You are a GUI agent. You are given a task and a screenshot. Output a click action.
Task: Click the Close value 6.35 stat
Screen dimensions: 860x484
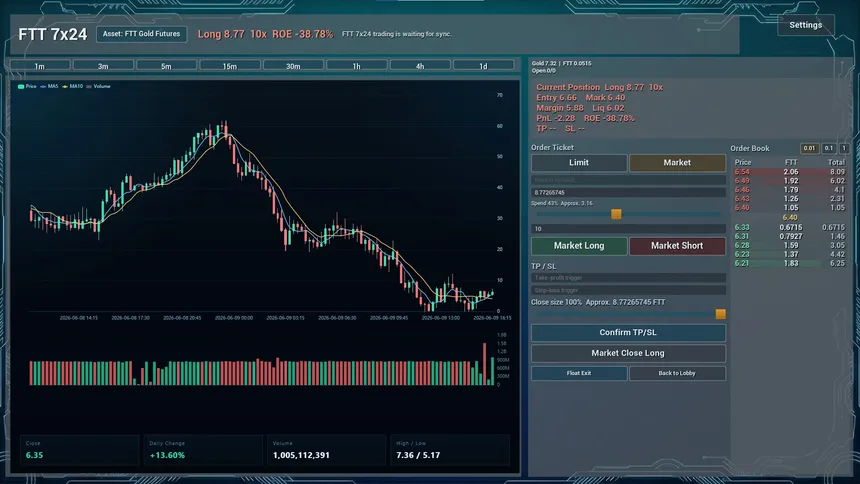click(80, 450)
